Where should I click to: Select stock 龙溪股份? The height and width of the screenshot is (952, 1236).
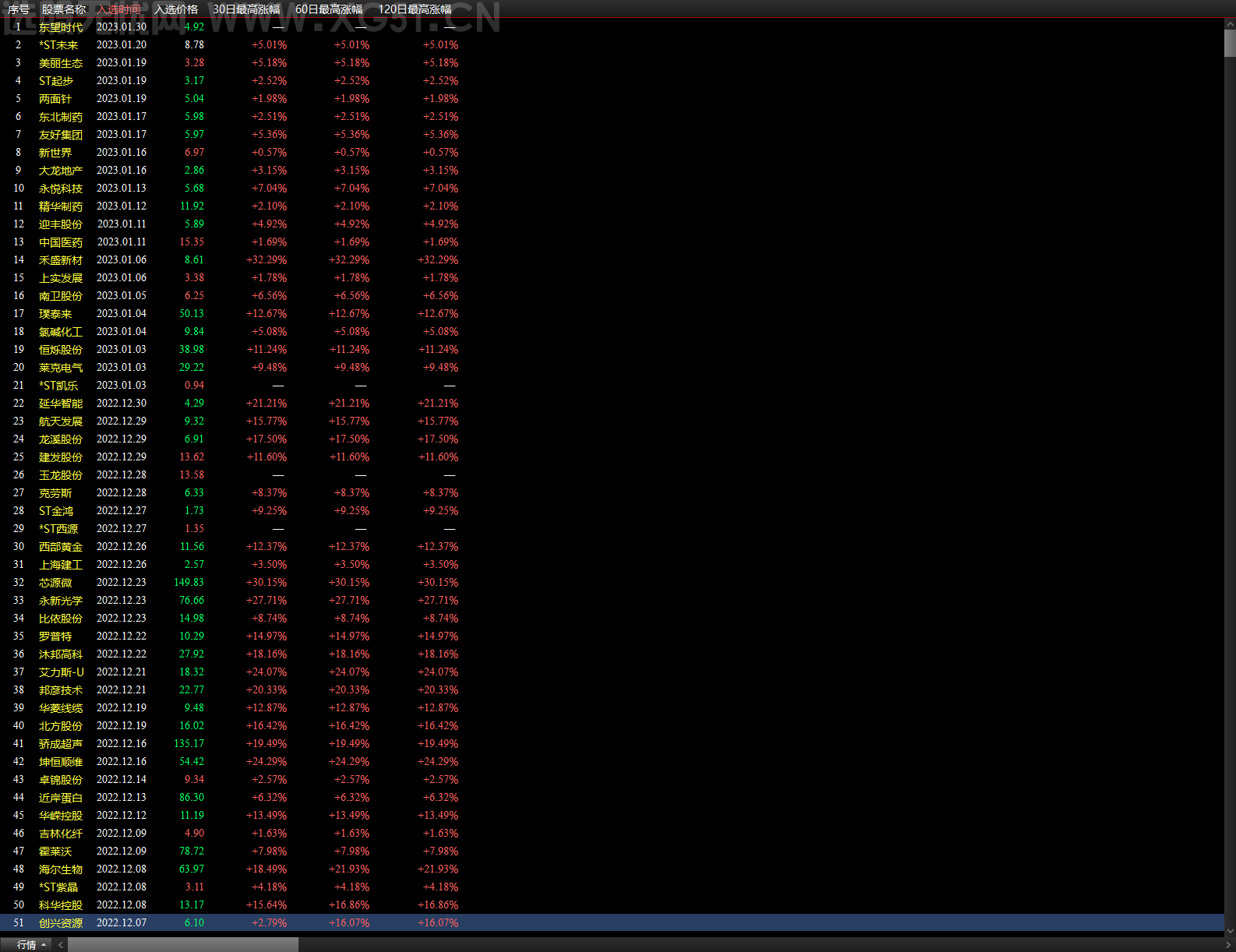click(x=61, y=439)
